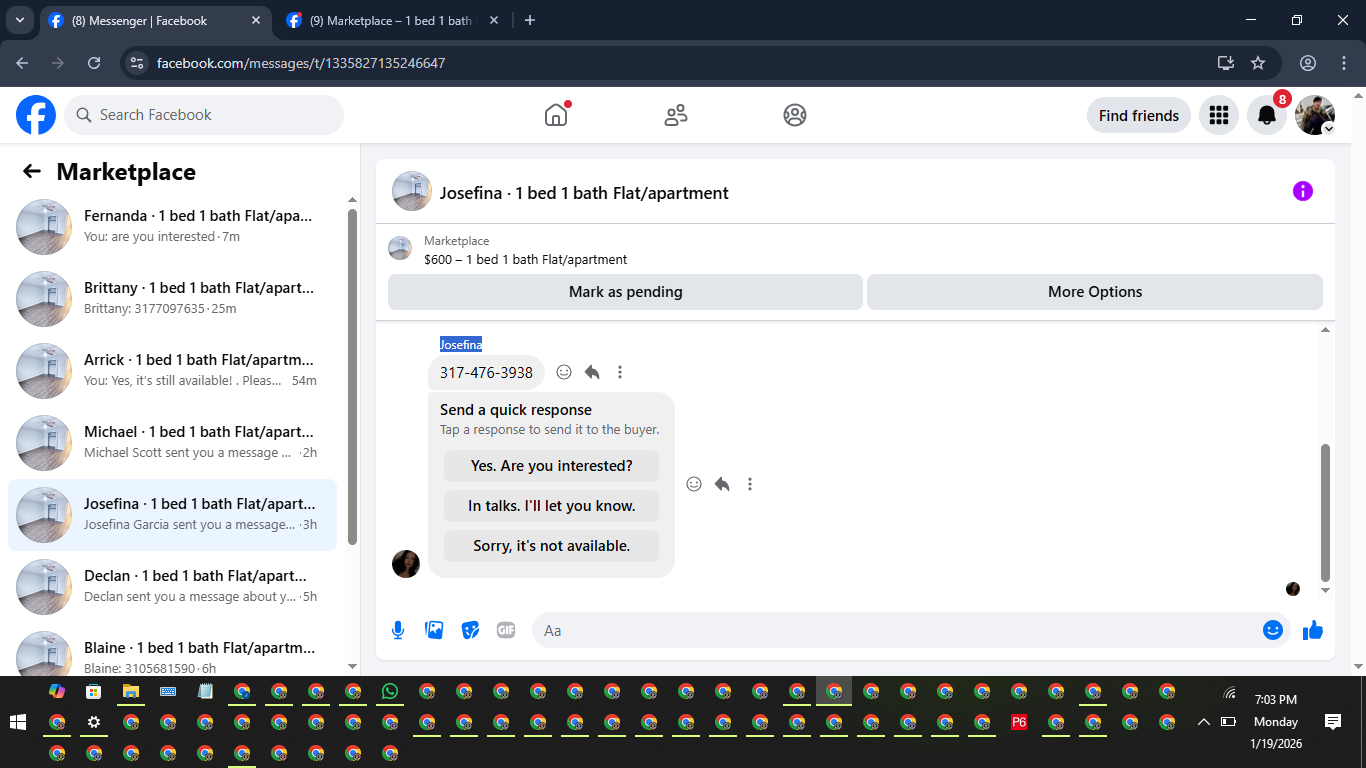Click the Aa message input field
The width and height of the screenshot is (1366, 768).
[895, 630]
